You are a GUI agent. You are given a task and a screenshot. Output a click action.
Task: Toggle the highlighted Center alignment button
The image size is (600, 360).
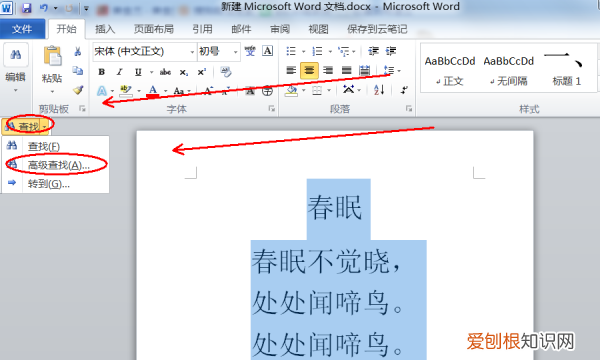(309, 70)
